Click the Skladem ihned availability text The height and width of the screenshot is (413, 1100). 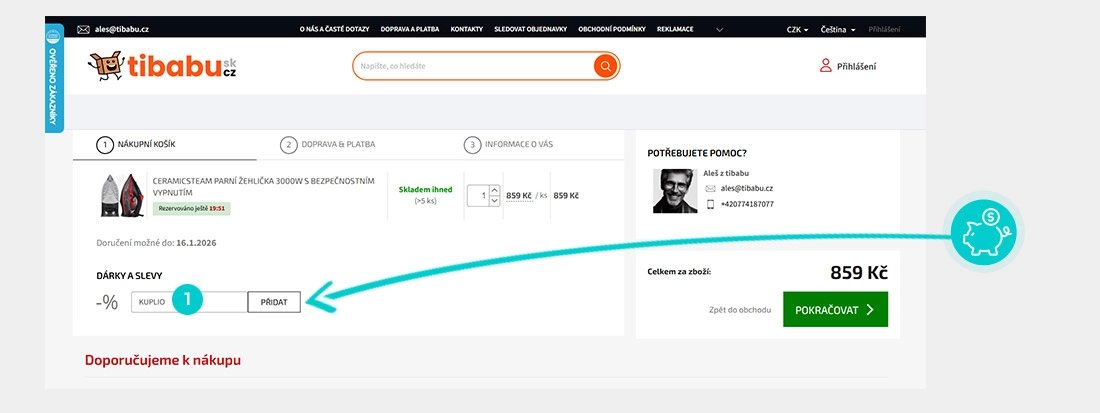click(x=425, y=189)
